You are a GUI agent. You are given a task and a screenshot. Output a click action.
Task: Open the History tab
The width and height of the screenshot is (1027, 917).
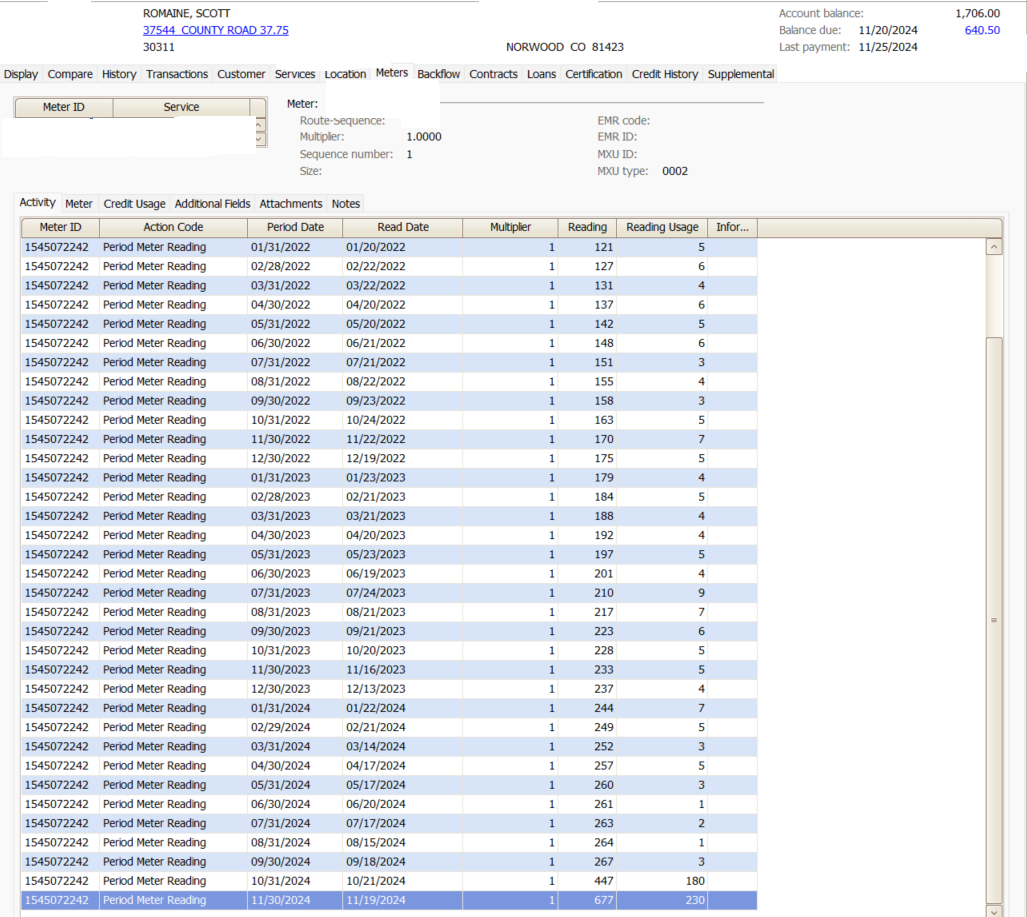[119, 74]
